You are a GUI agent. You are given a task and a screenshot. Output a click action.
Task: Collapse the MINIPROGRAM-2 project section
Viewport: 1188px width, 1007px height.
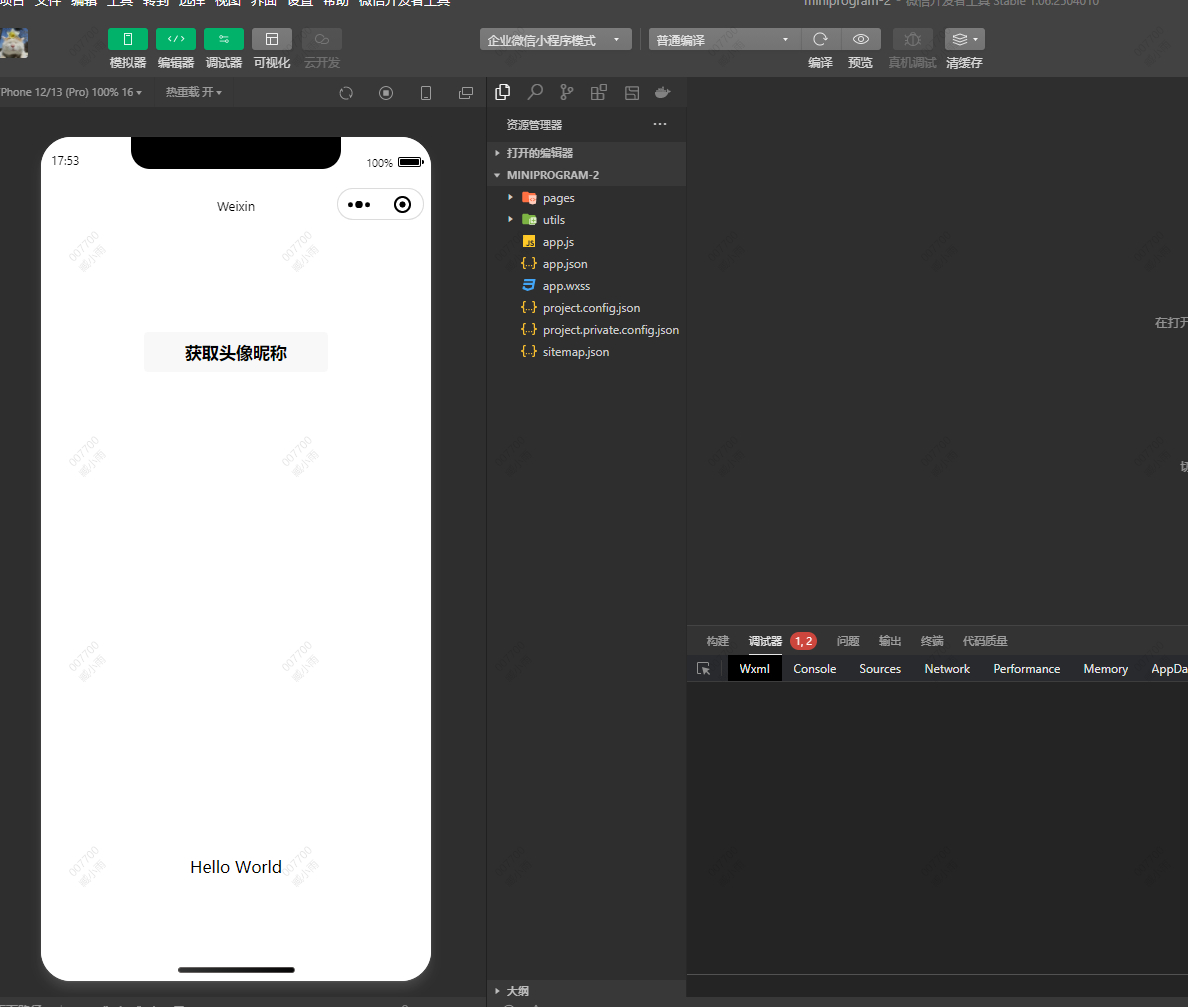[x=586, y=175]
